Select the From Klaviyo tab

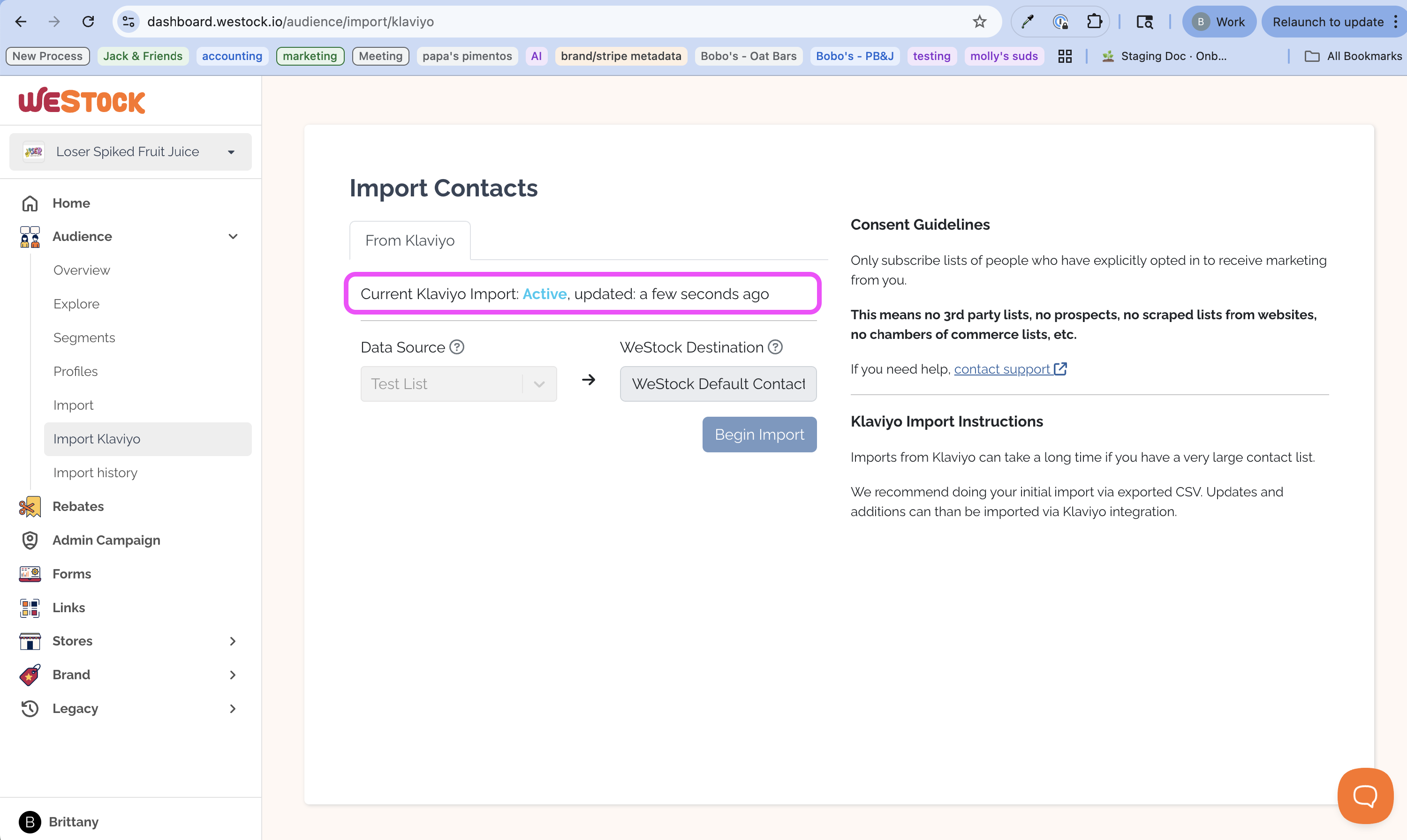point(410,240)
